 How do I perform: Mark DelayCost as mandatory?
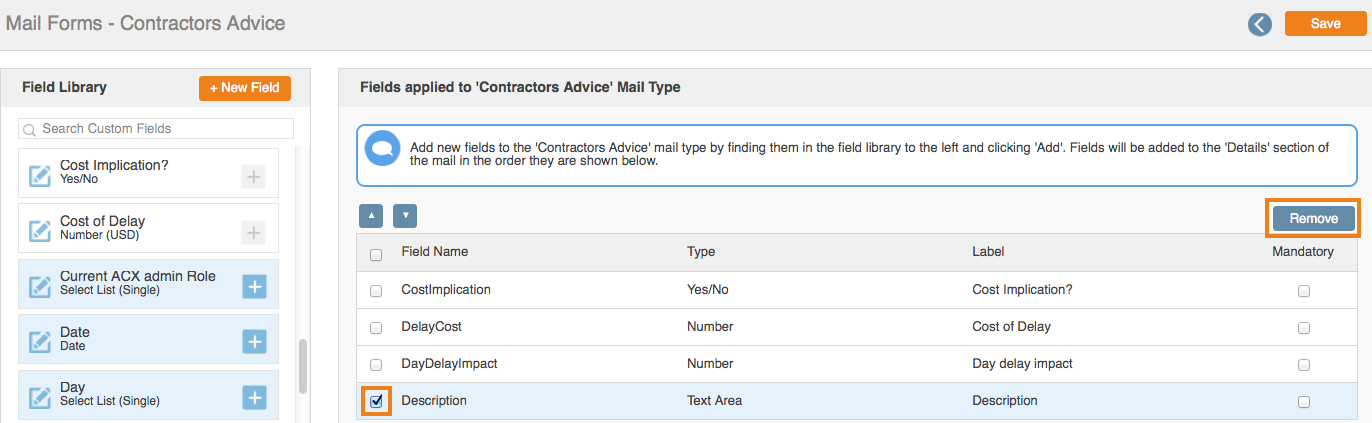point(1303,328)
